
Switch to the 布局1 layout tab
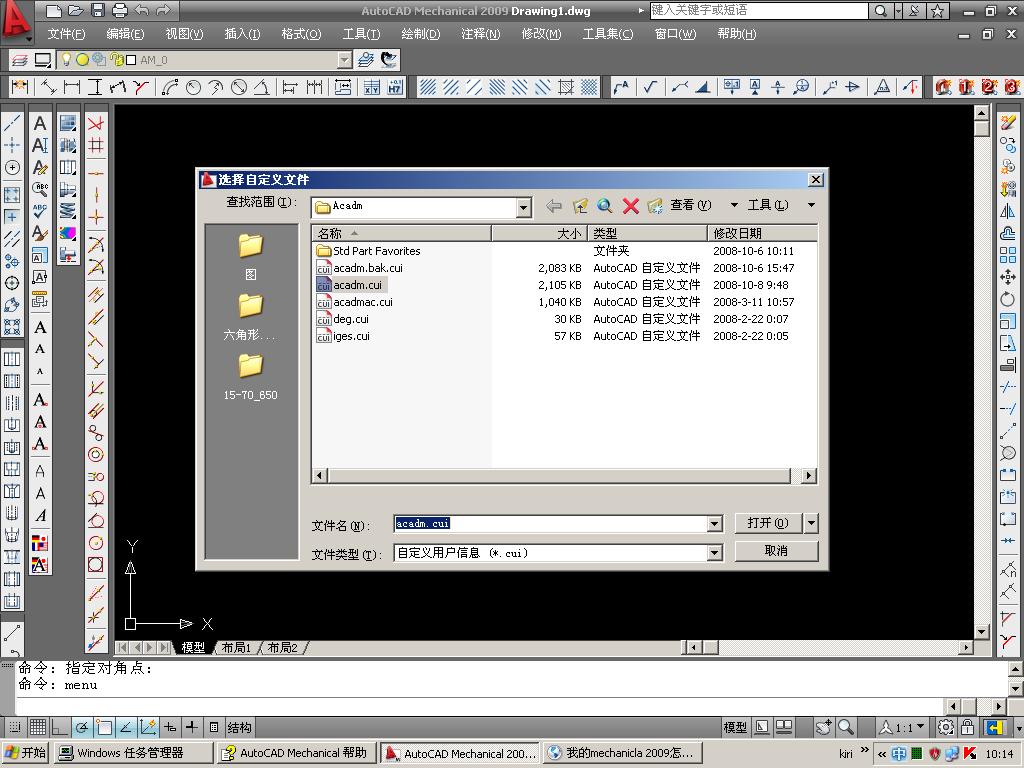pos(236,647)
